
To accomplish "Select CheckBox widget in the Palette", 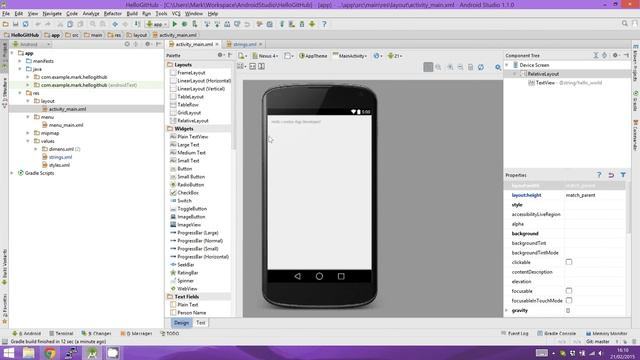I will (188, 193).
